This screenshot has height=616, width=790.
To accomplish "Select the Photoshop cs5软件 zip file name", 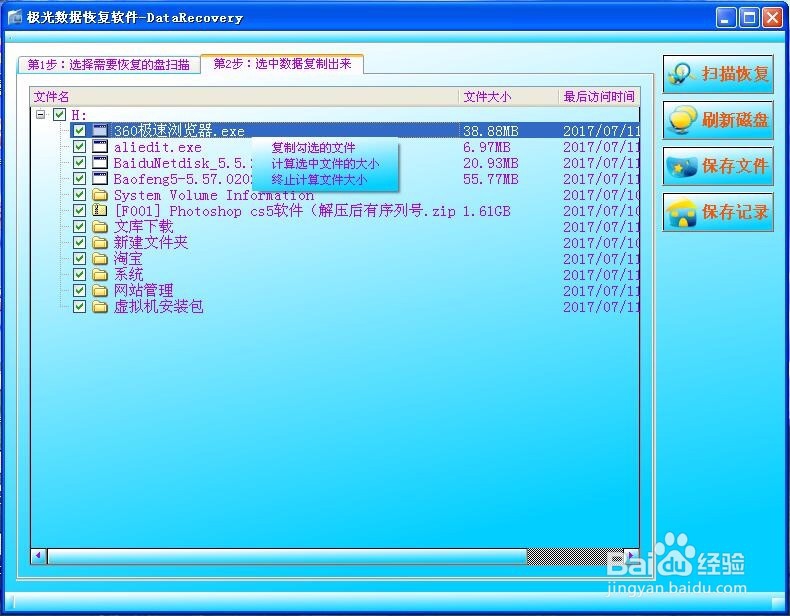I will [285, 211].
